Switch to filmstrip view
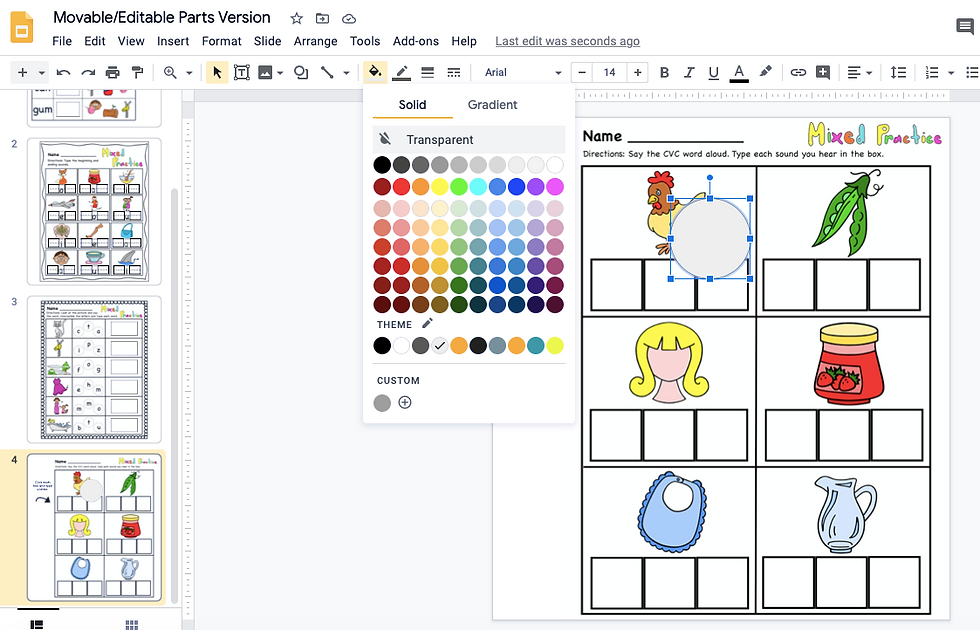Image resolution: width=980 pixels, height=630 pixels. [38, 624]
